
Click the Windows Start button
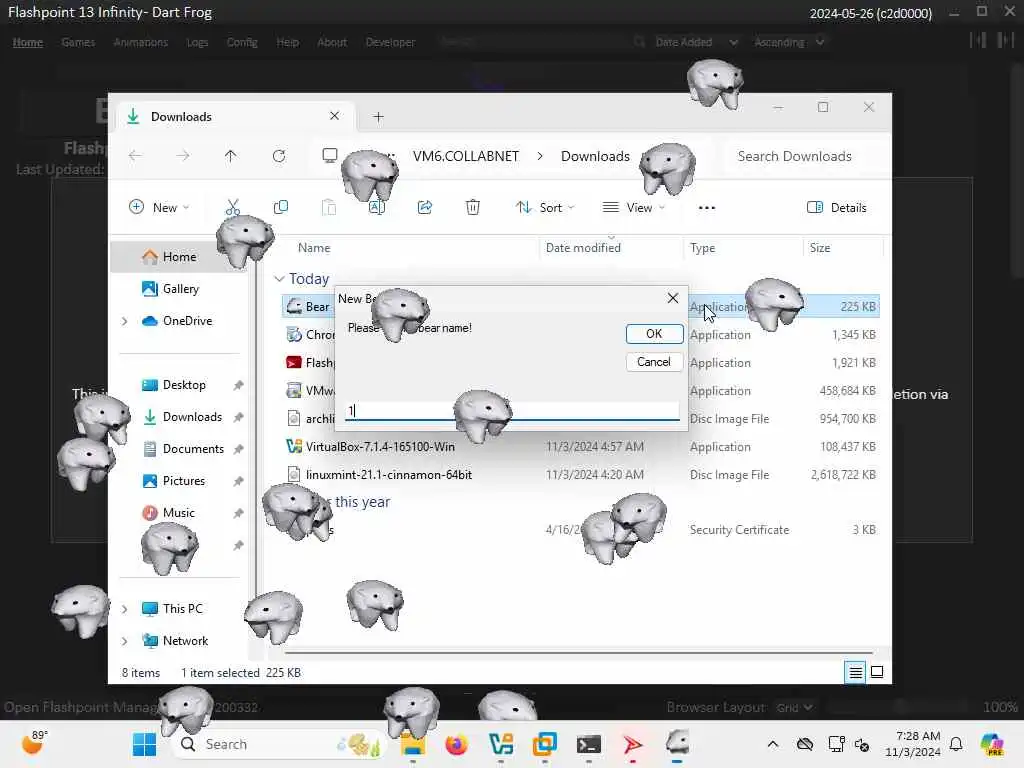tap(144, 744)
